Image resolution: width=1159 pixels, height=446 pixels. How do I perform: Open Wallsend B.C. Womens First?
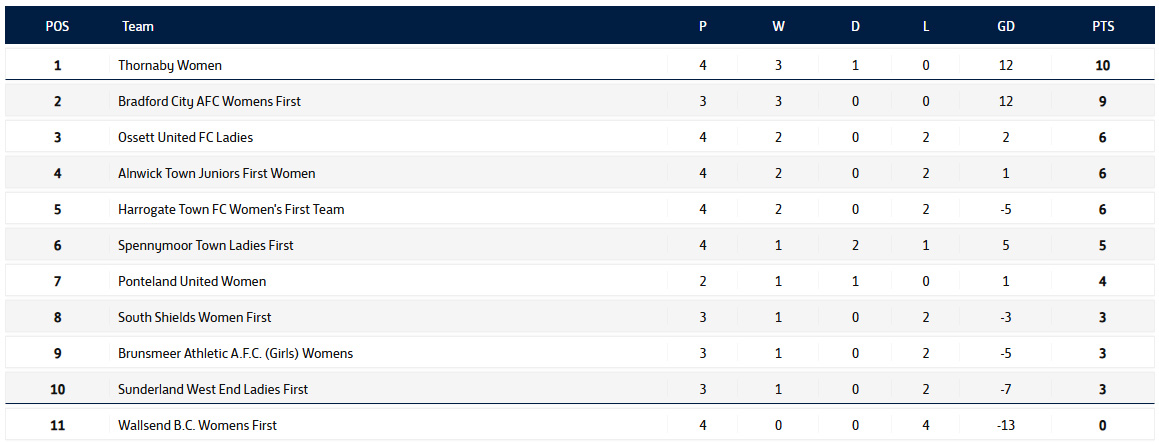[x=197, y=426]
